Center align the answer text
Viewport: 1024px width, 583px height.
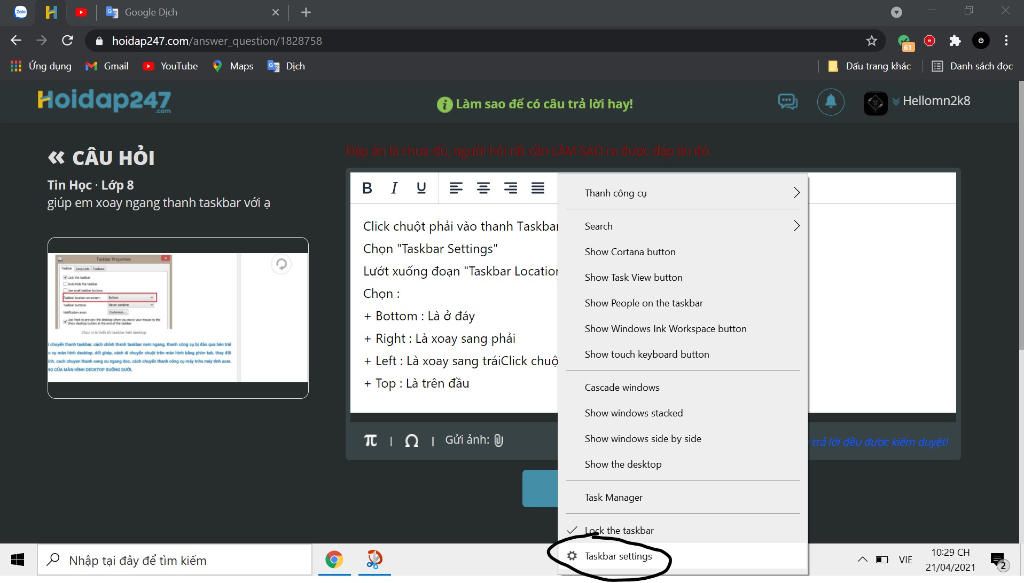click(x=483, y=188)
